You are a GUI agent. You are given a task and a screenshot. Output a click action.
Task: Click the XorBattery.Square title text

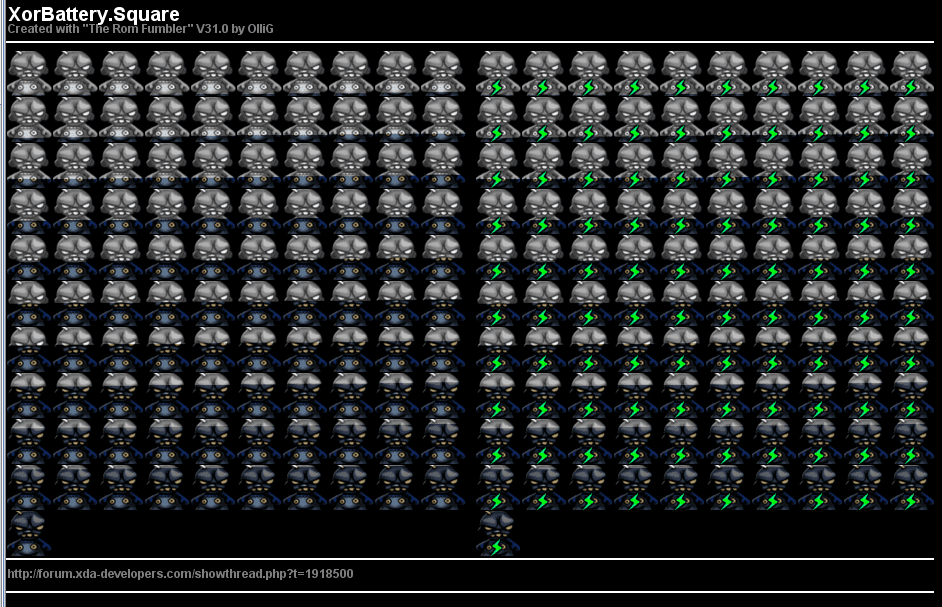pyautogui.click(x=93, y=14)
